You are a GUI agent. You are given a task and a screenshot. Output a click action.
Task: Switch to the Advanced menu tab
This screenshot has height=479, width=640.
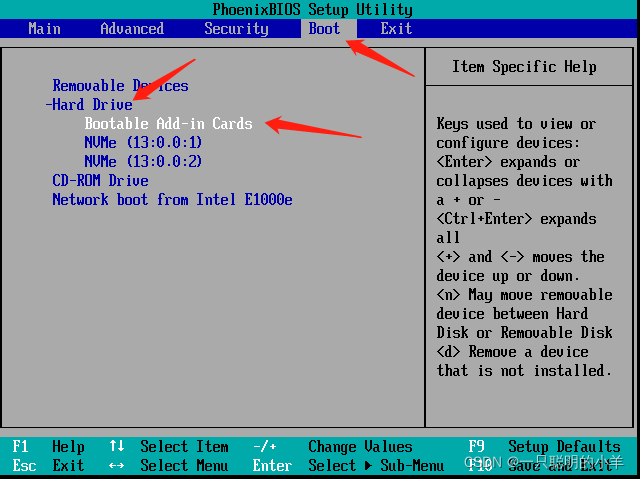132,29
